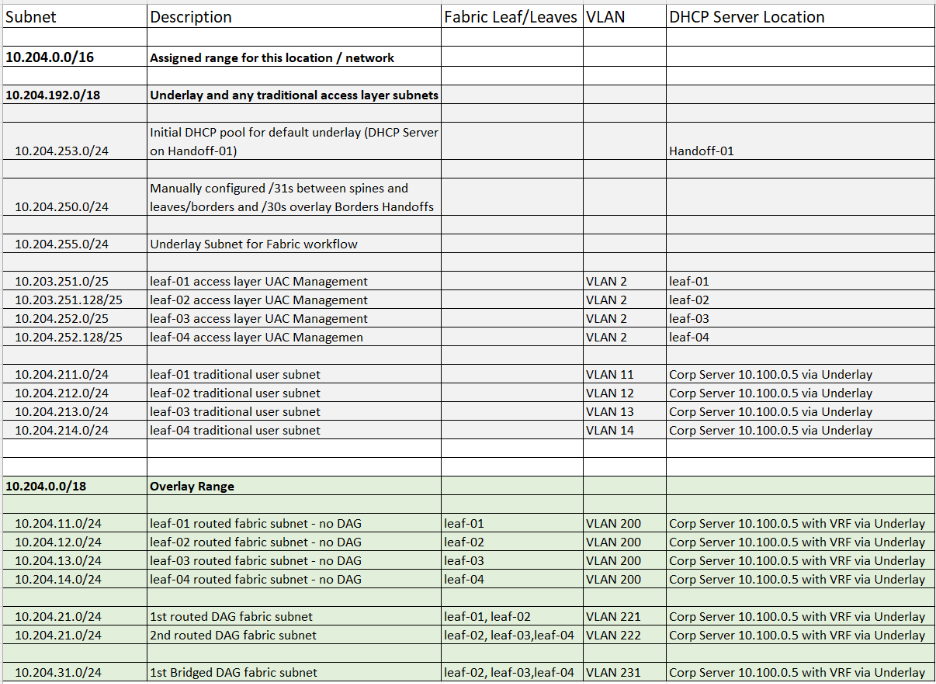Image resolution: width=936 pixels, height=684 pixels.
Task: Select the VLAN 13 cell
Action: [625, 411]
